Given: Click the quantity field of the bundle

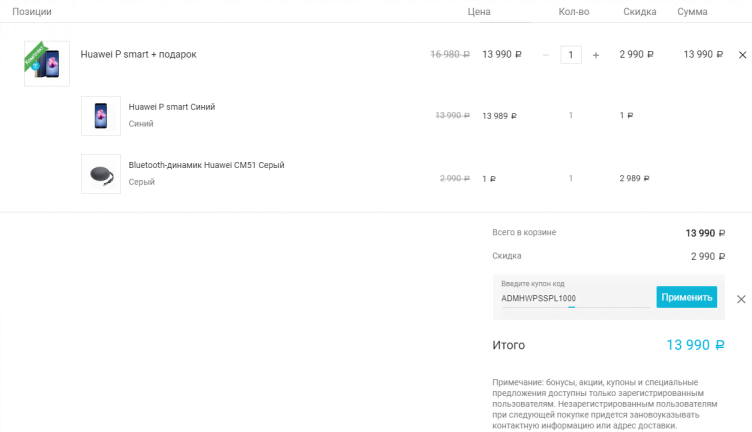Looking at the screenshot, I should (571, 55).
